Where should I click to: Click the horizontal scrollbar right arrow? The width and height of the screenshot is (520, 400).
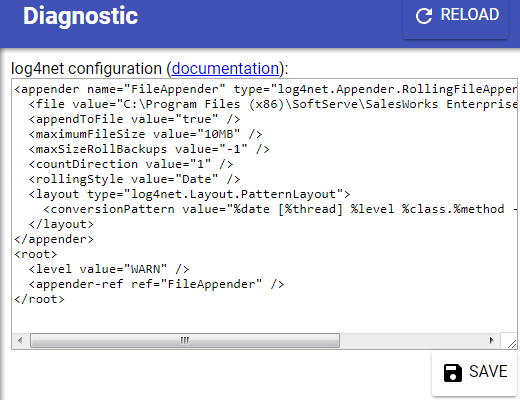[x=492, y=340]
